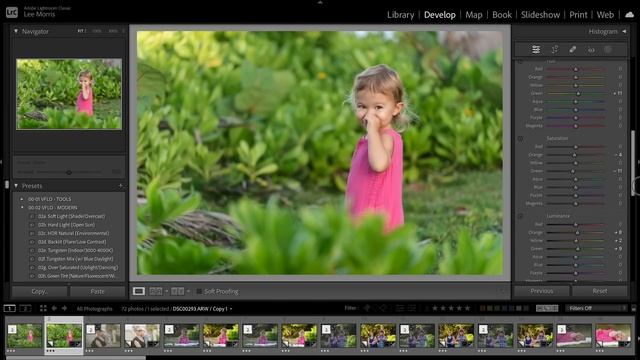Click the Reset button

coord(600,291)
